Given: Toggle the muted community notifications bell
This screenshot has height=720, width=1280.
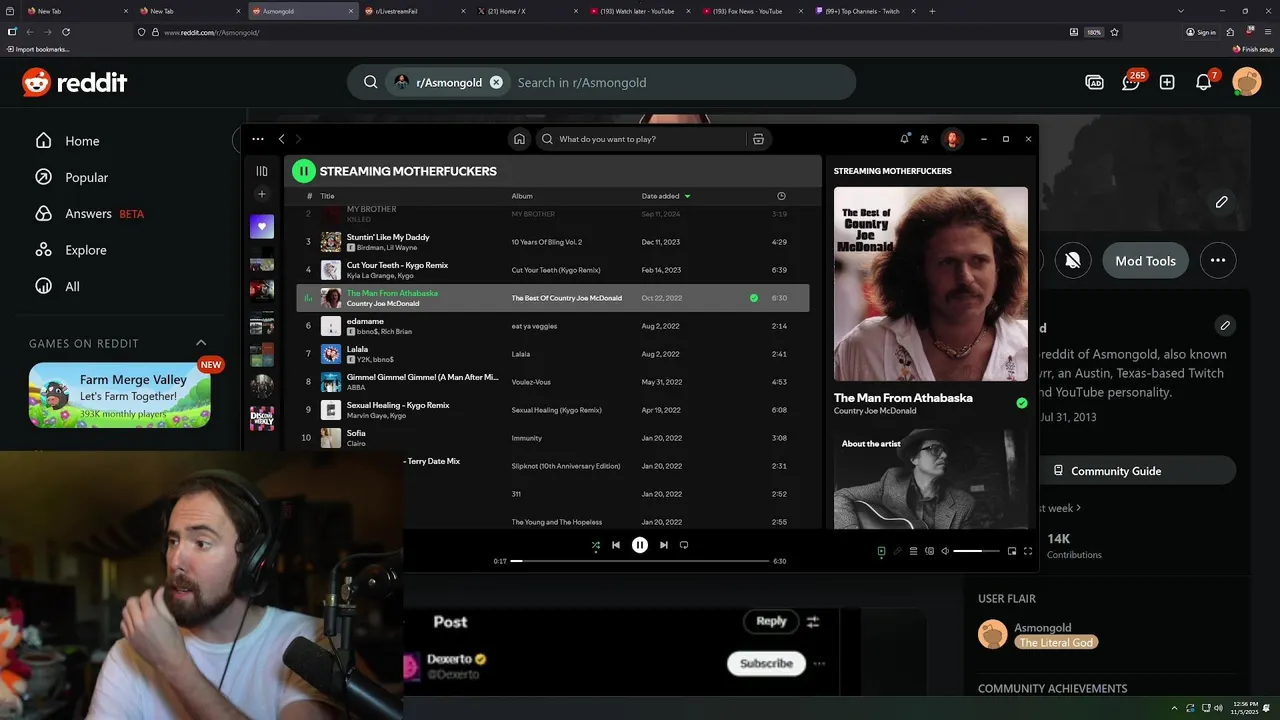Looking at the screenshot, I should pos(1072,261).
